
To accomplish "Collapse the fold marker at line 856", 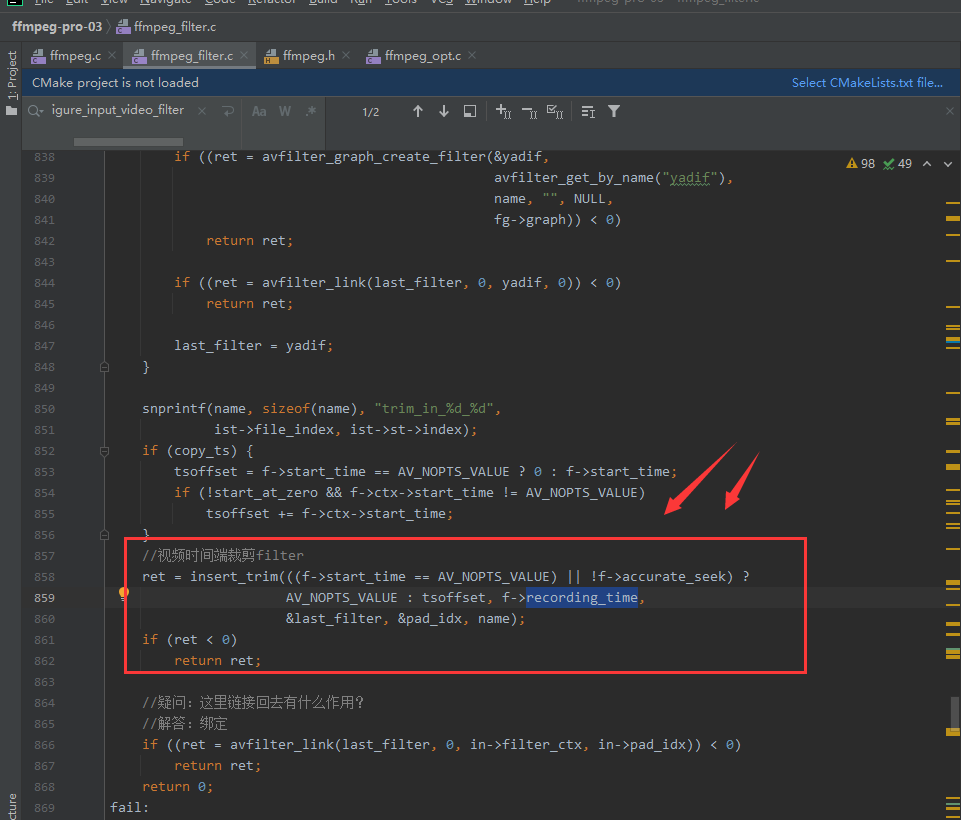I will point(104,535).
